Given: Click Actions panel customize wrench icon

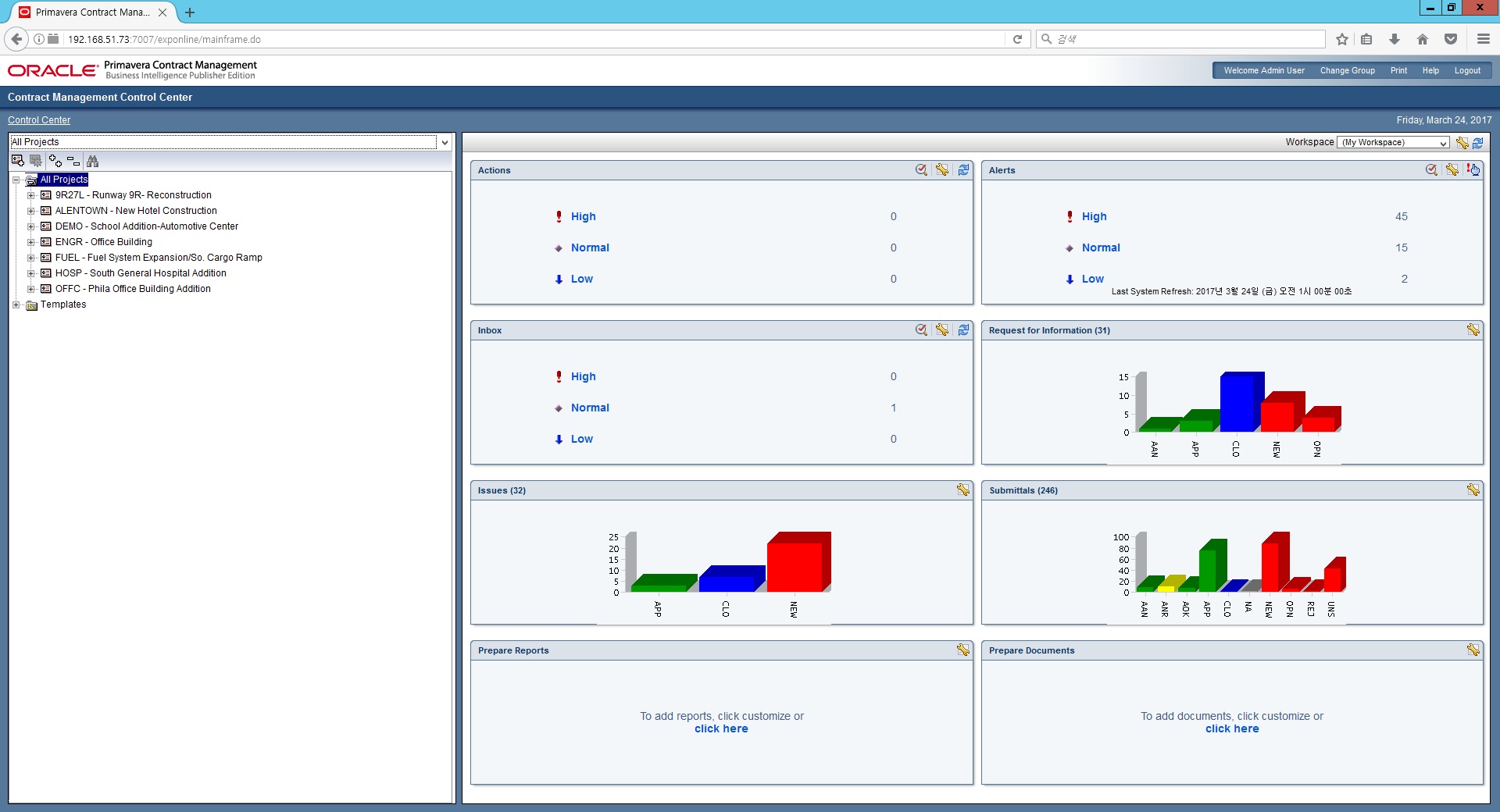Looking at the screenshot, I should click(942, 169).
